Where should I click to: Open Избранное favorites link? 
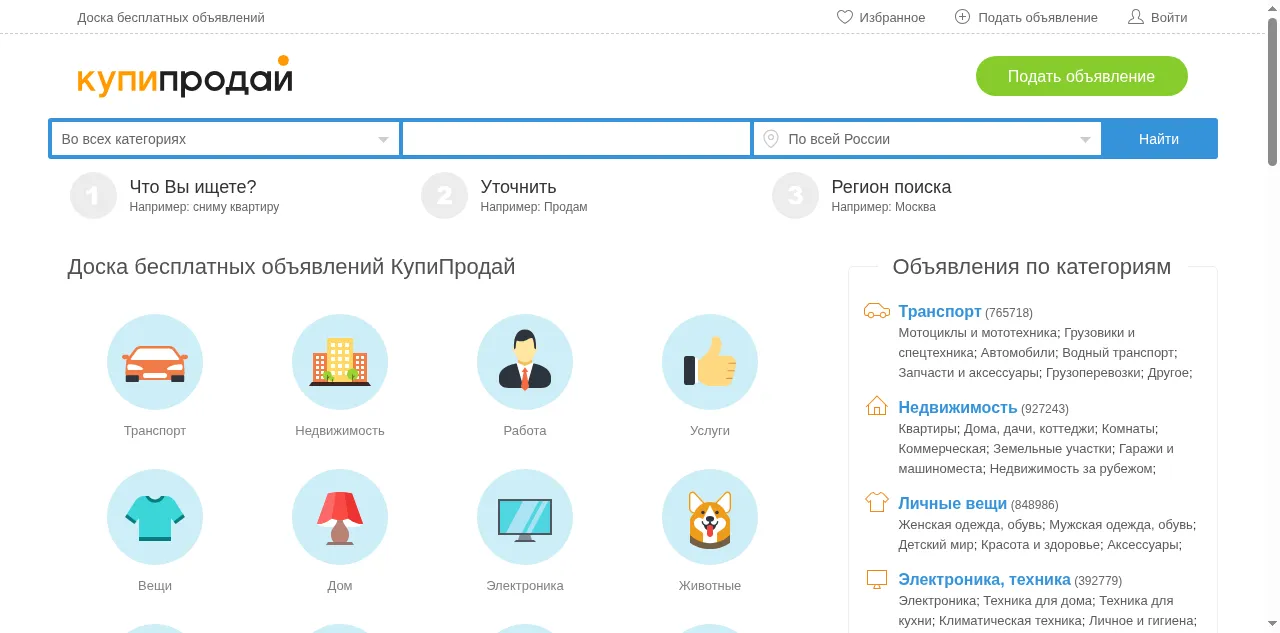pos(892,17)
